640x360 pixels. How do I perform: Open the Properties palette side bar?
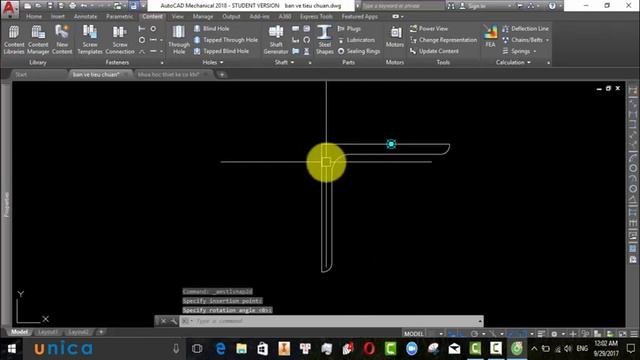point(6,205)
